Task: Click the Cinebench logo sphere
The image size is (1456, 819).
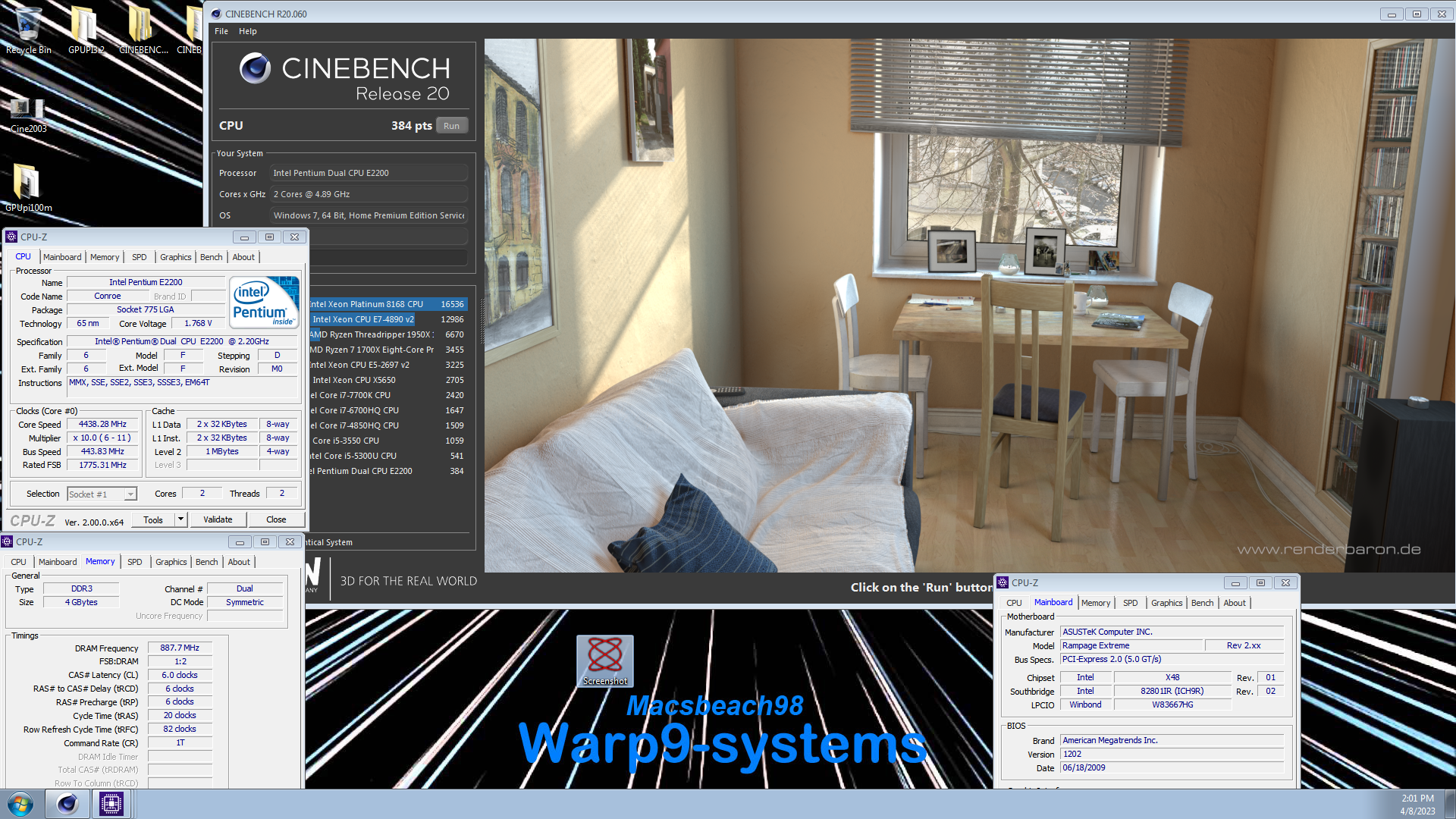Action: (255, 68)
